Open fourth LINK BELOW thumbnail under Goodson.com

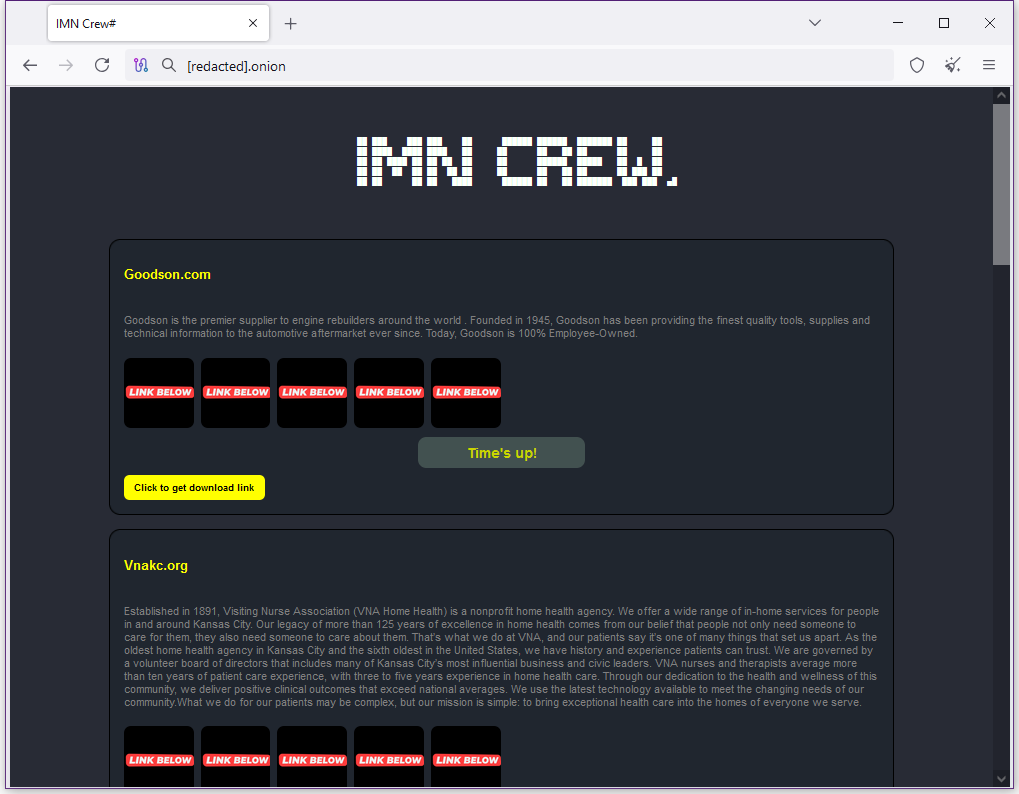pyautogui.click(x=389, y=392)
